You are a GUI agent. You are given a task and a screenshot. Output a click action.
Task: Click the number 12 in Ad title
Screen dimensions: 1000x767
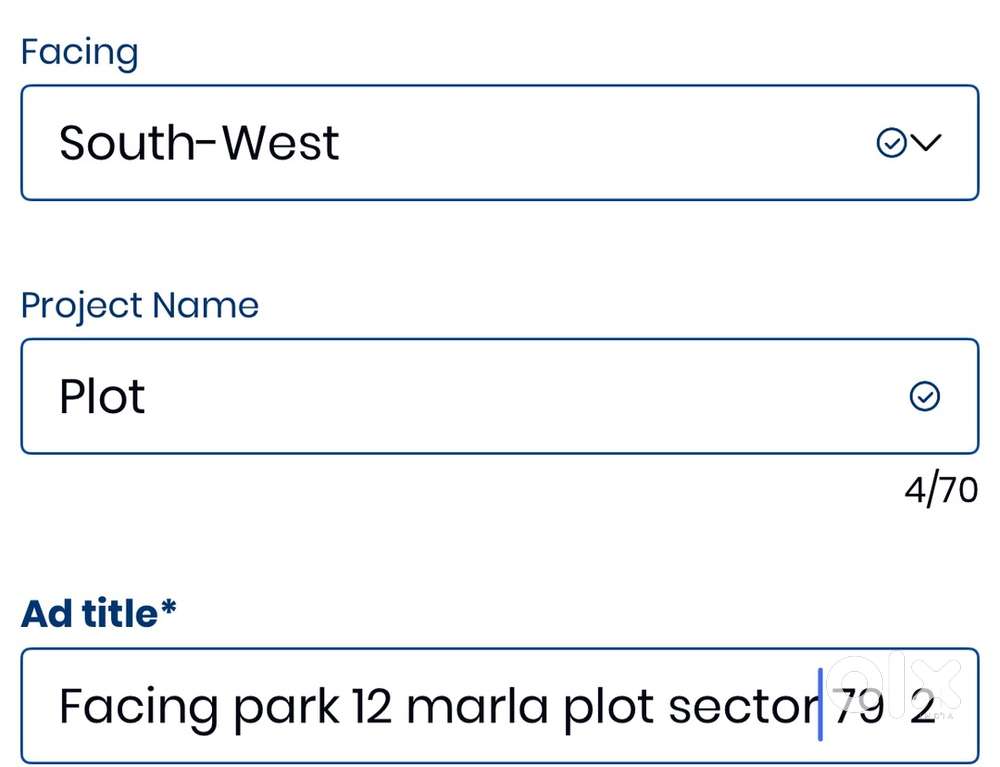[373, 707]
